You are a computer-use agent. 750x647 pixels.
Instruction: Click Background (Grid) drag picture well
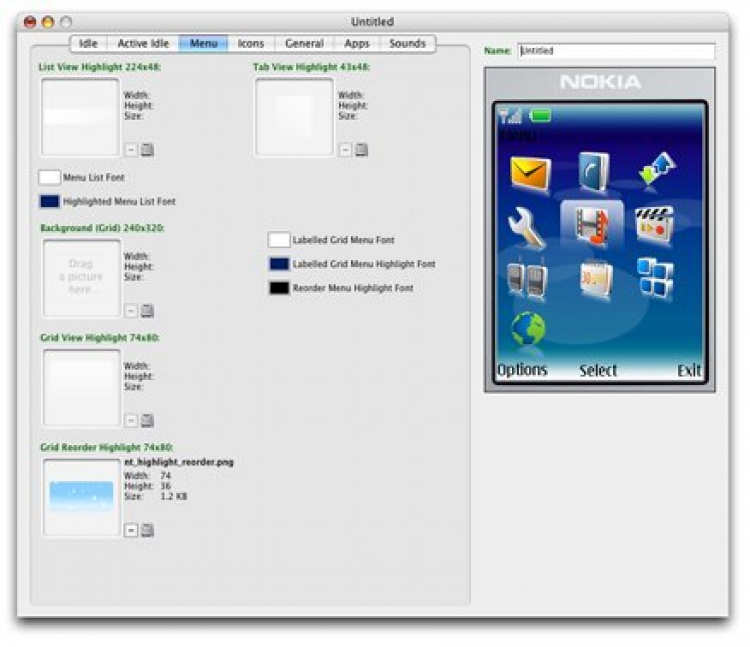coord(82,278)
